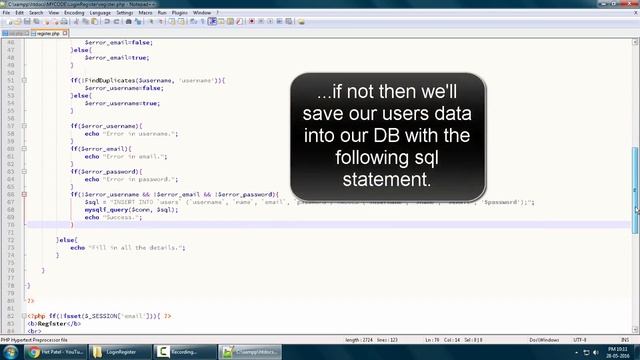Click the Open file toolbar icon
This screenshot has height=360, width=640.
point(18,21)
